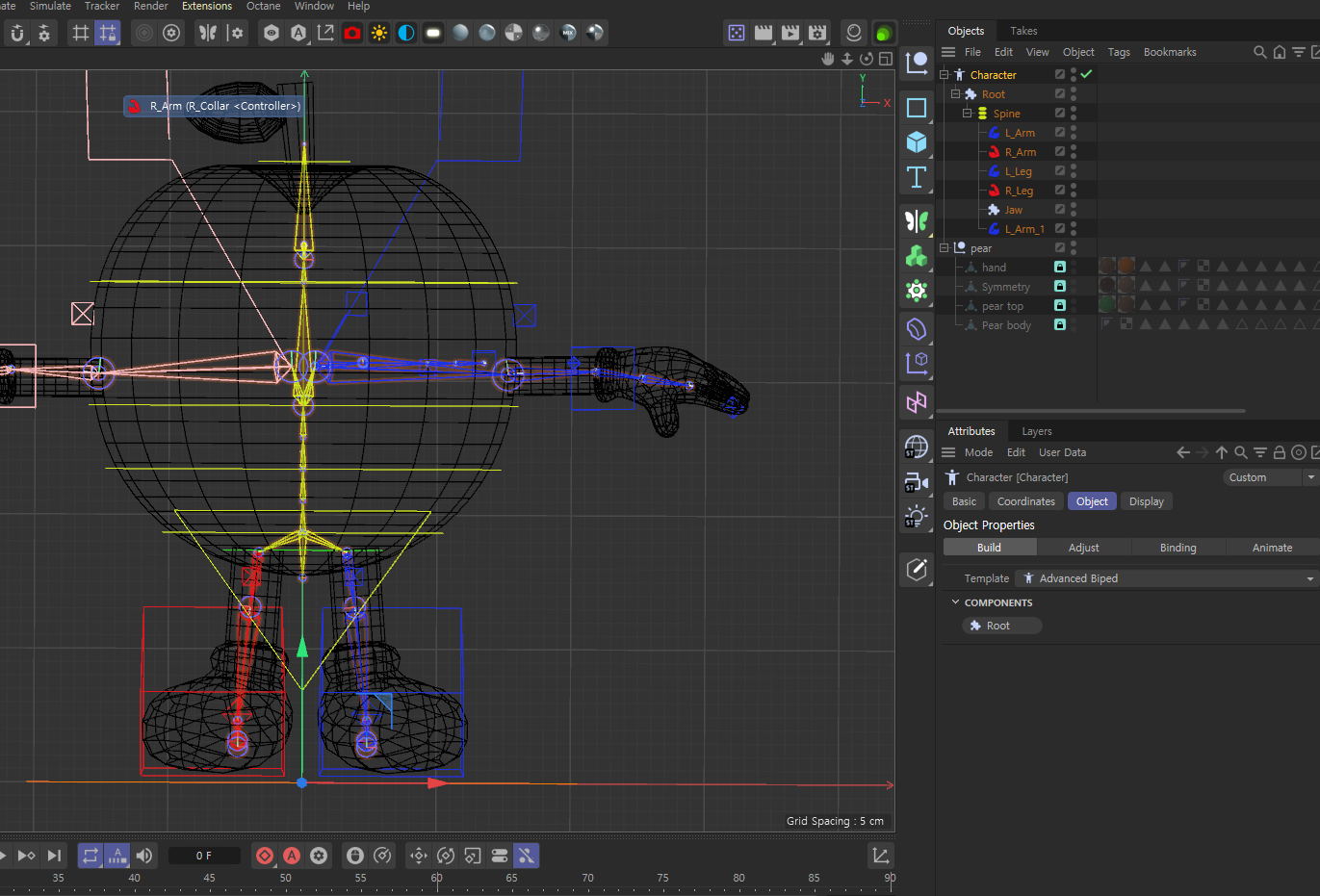Toggle the locked workplane icon

[108, 34]
